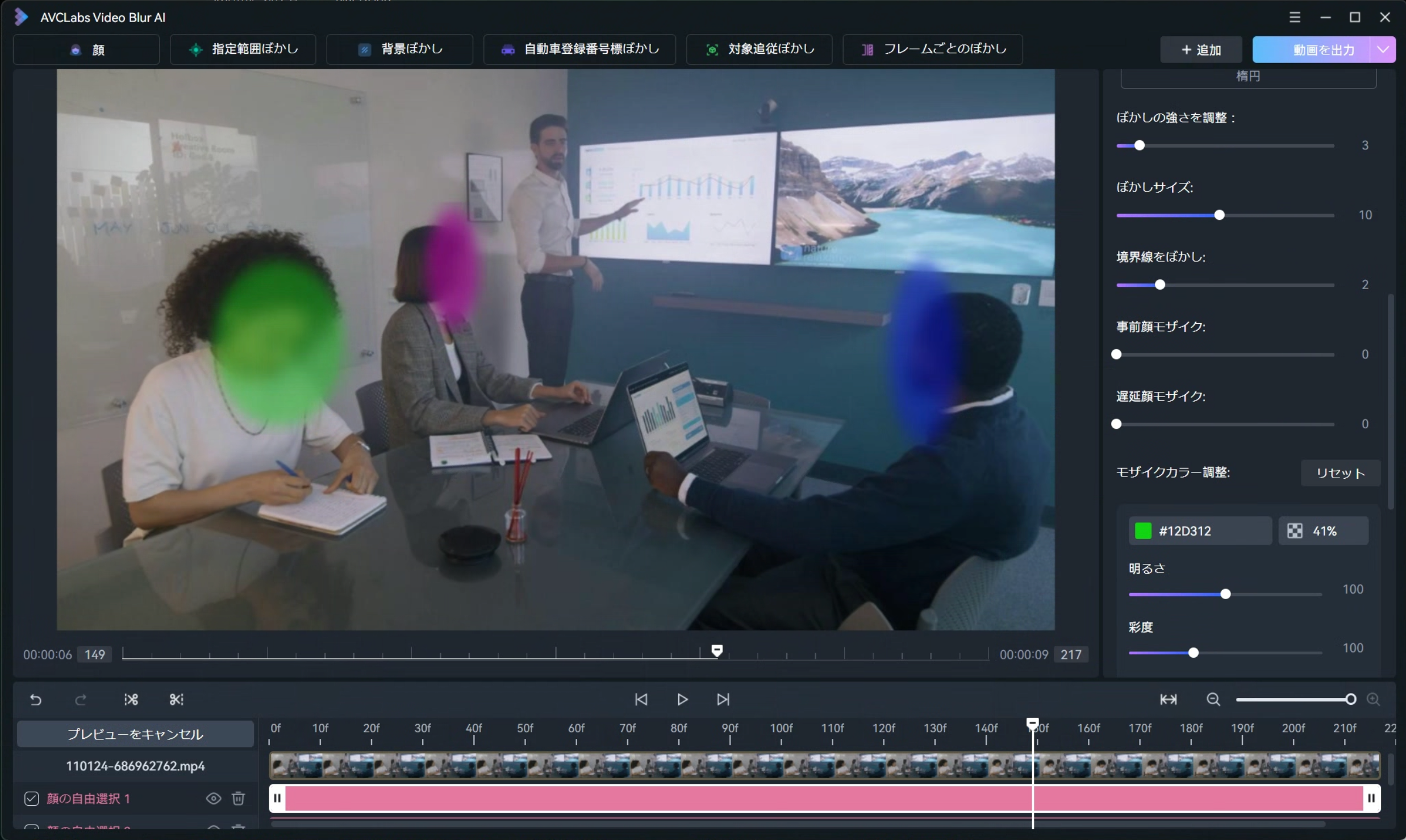Toggle the 顔の自由選択 1 checkbox
1406x840 pixels.
click(32, 798)
